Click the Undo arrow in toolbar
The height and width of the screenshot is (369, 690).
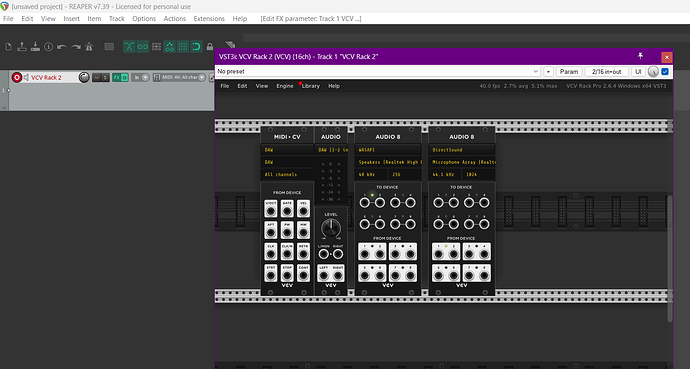pyautogui.click(x=62, y=47)
